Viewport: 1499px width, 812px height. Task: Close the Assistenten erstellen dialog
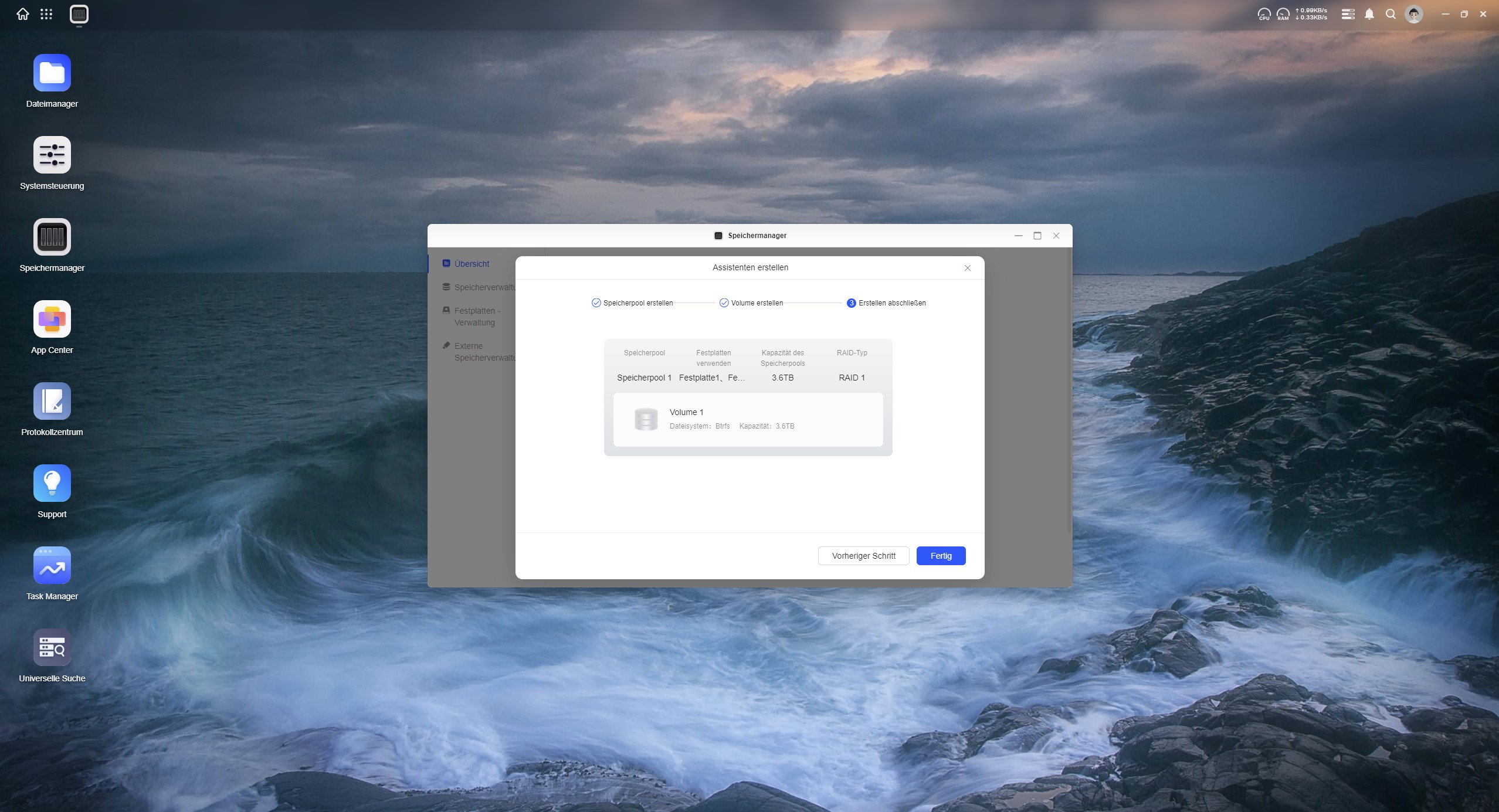click(968, 268)
